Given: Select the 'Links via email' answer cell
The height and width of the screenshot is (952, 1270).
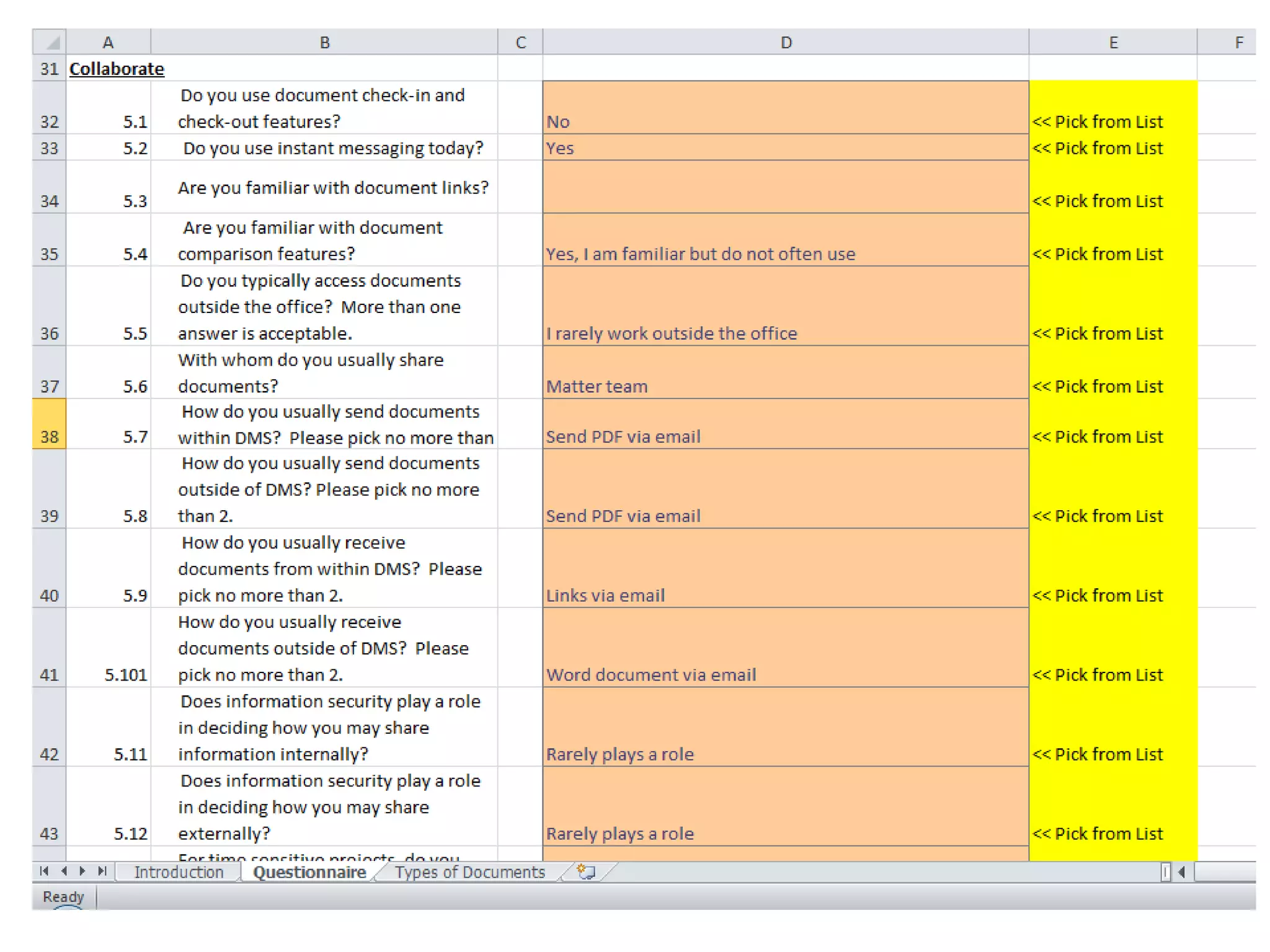Looking at the screenshot, I should [785, 568].
